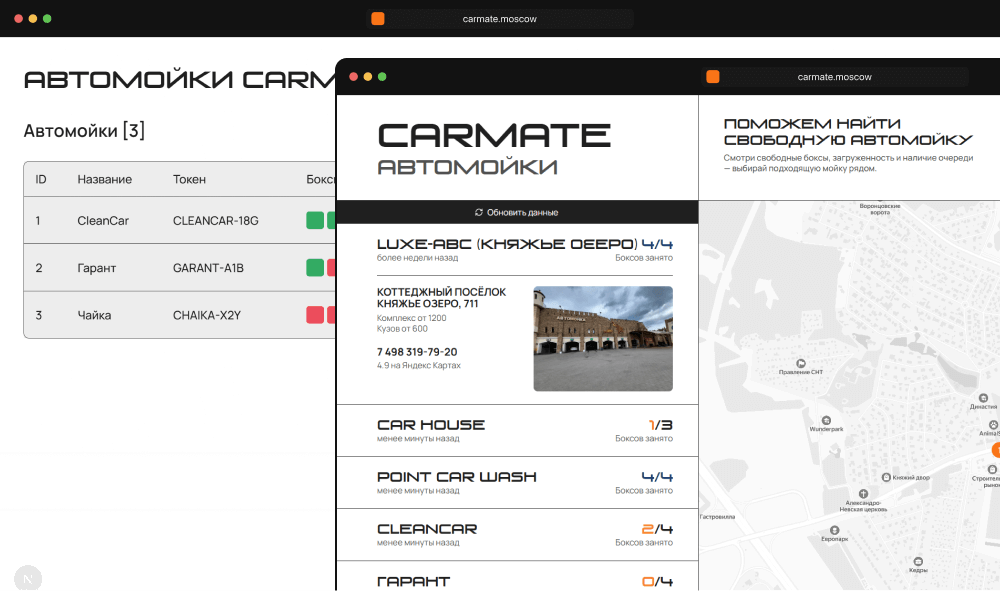Image resolution: width=1000 pixels, height=591 pixels.
Task: Click the CARMATE logo heading in the front window
Action: point(494,135)
